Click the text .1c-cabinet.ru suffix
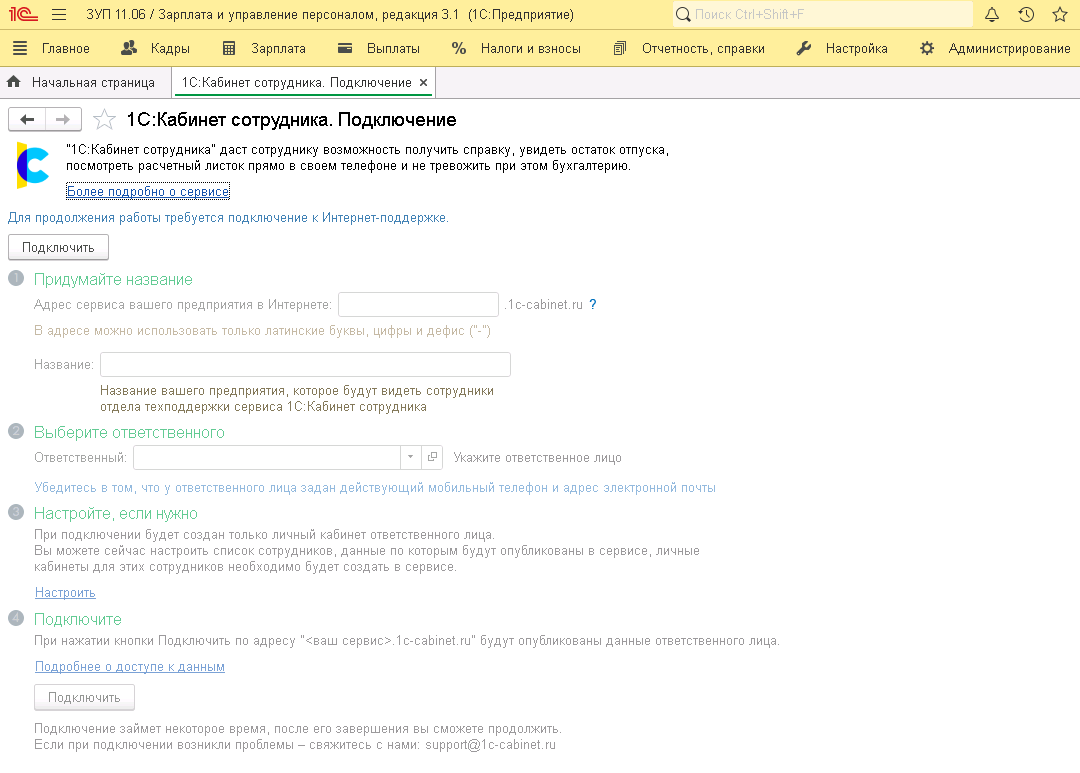 [543, 305]
